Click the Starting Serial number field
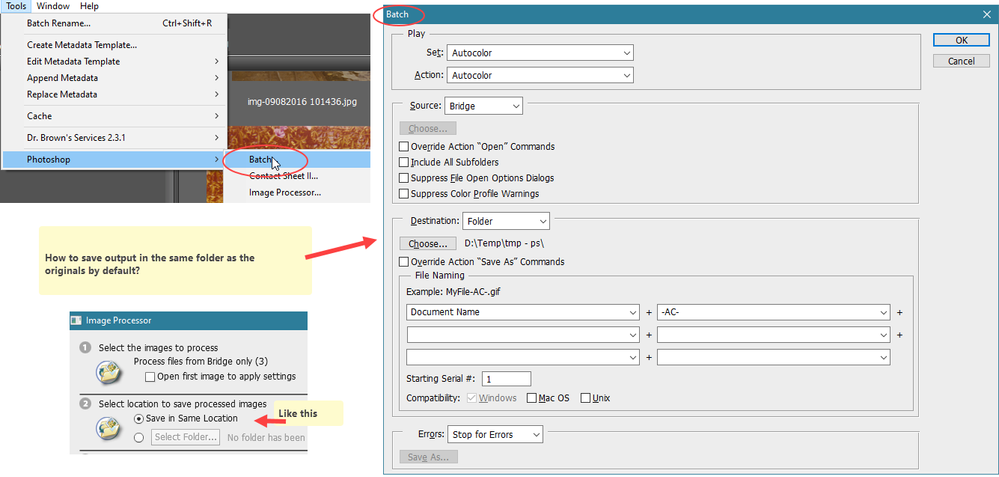 [x=507, y=379]
